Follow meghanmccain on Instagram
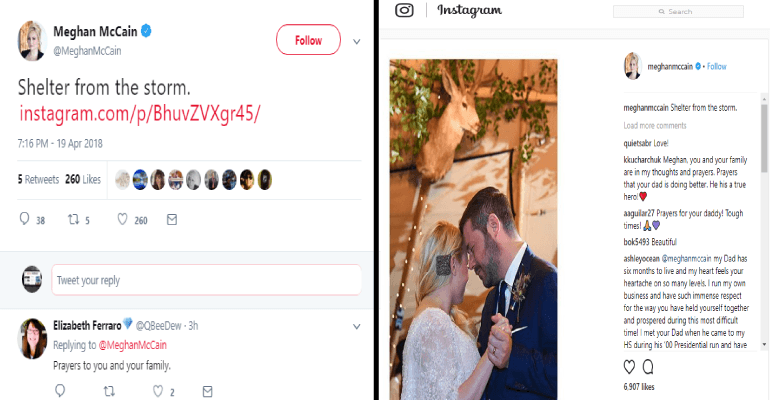The height and width of the screenshot is (400, 770). (x=716, y=66)
